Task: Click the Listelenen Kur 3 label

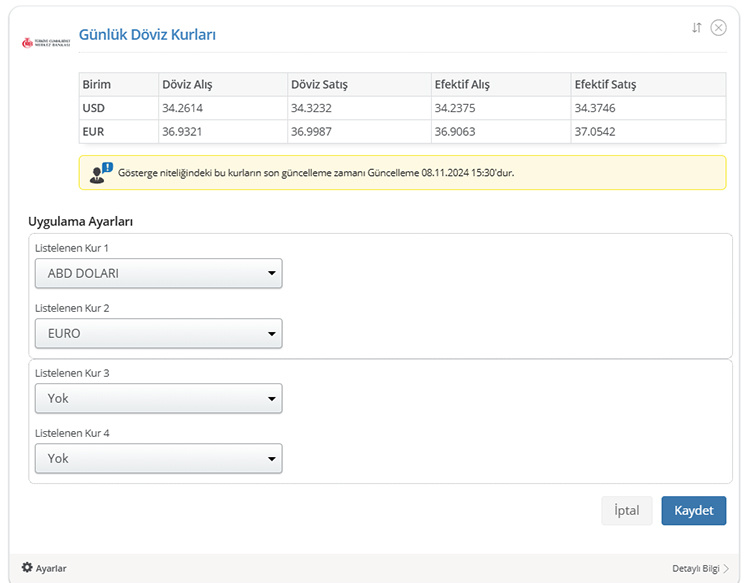Action: point(72,373)
